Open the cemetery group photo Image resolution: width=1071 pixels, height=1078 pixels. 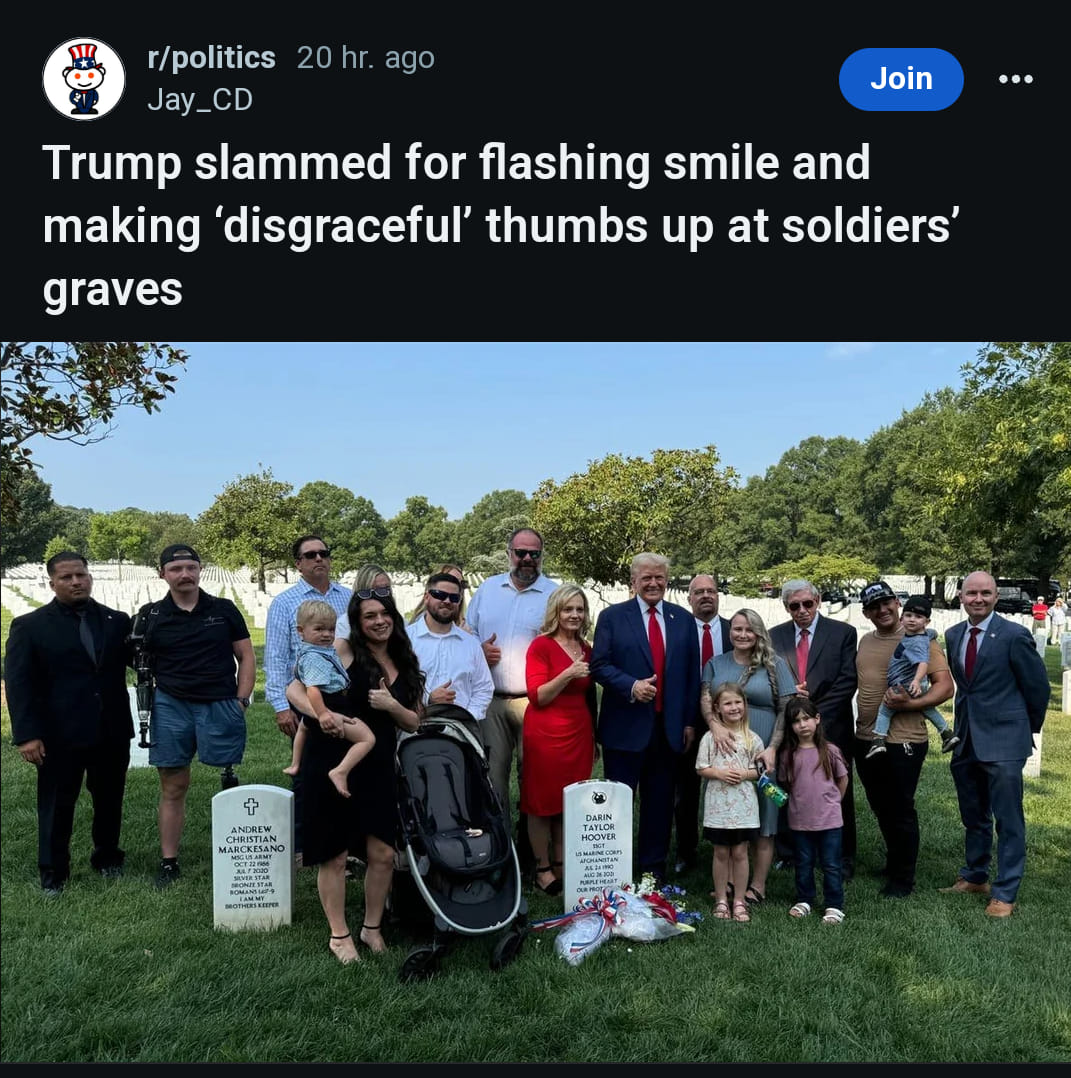click(x=536, y=702)
